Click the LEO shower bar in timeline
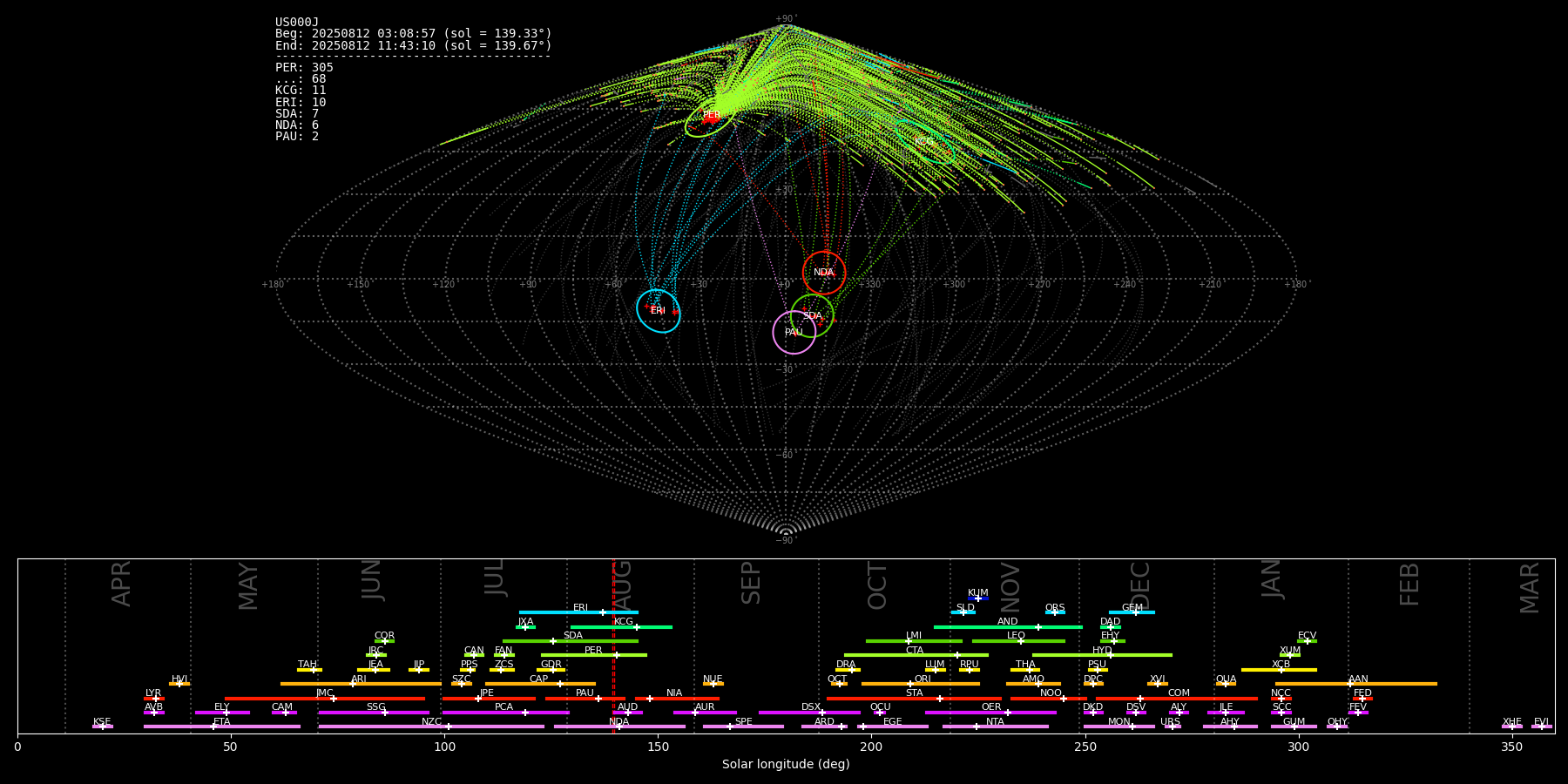 pyautogui.click(x=1018, y=641)
